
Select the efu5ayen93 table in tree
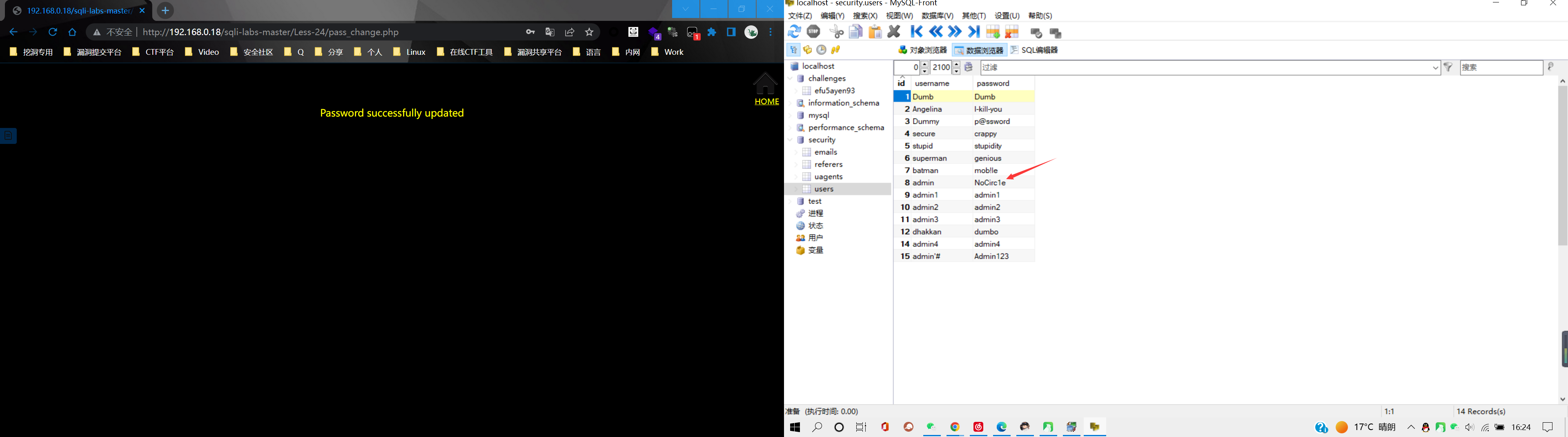834,91
